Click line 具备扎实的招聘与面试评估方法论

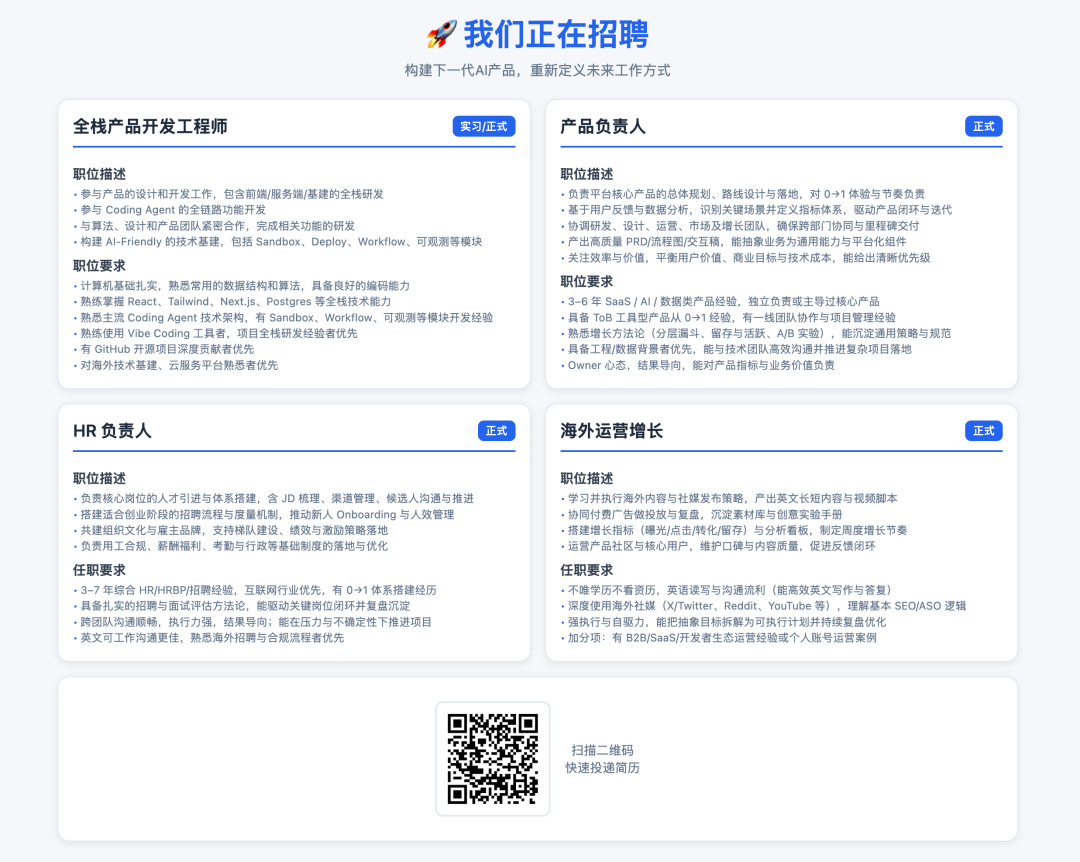pyautogui.click(x=245, y=606)
